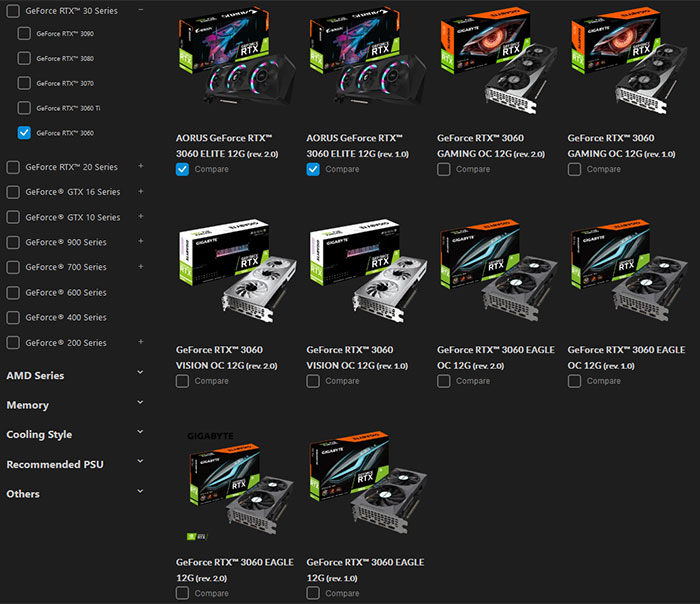Expand the Recommended PSU filter section
The width and height of the screenshot is (700, 604).
[x=140, y=461]
